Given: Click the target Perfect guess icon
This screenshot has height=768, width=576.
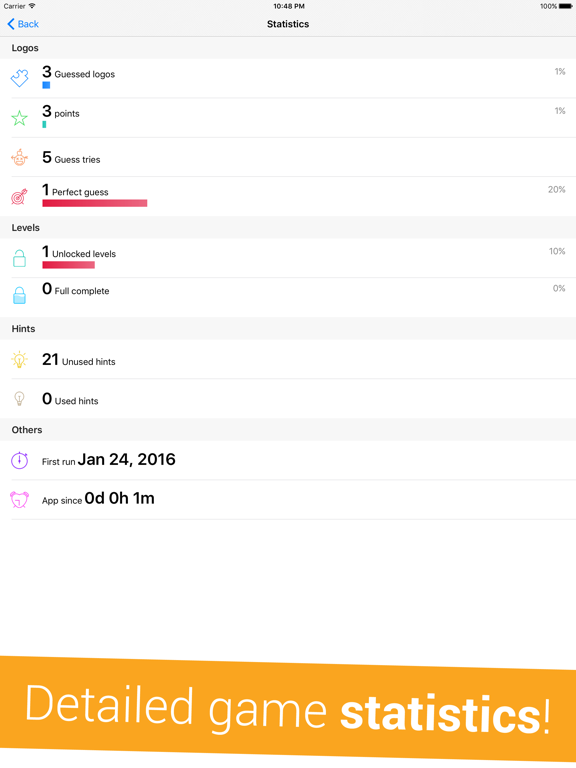Looking at the screenshot, I should coord(20,197).
